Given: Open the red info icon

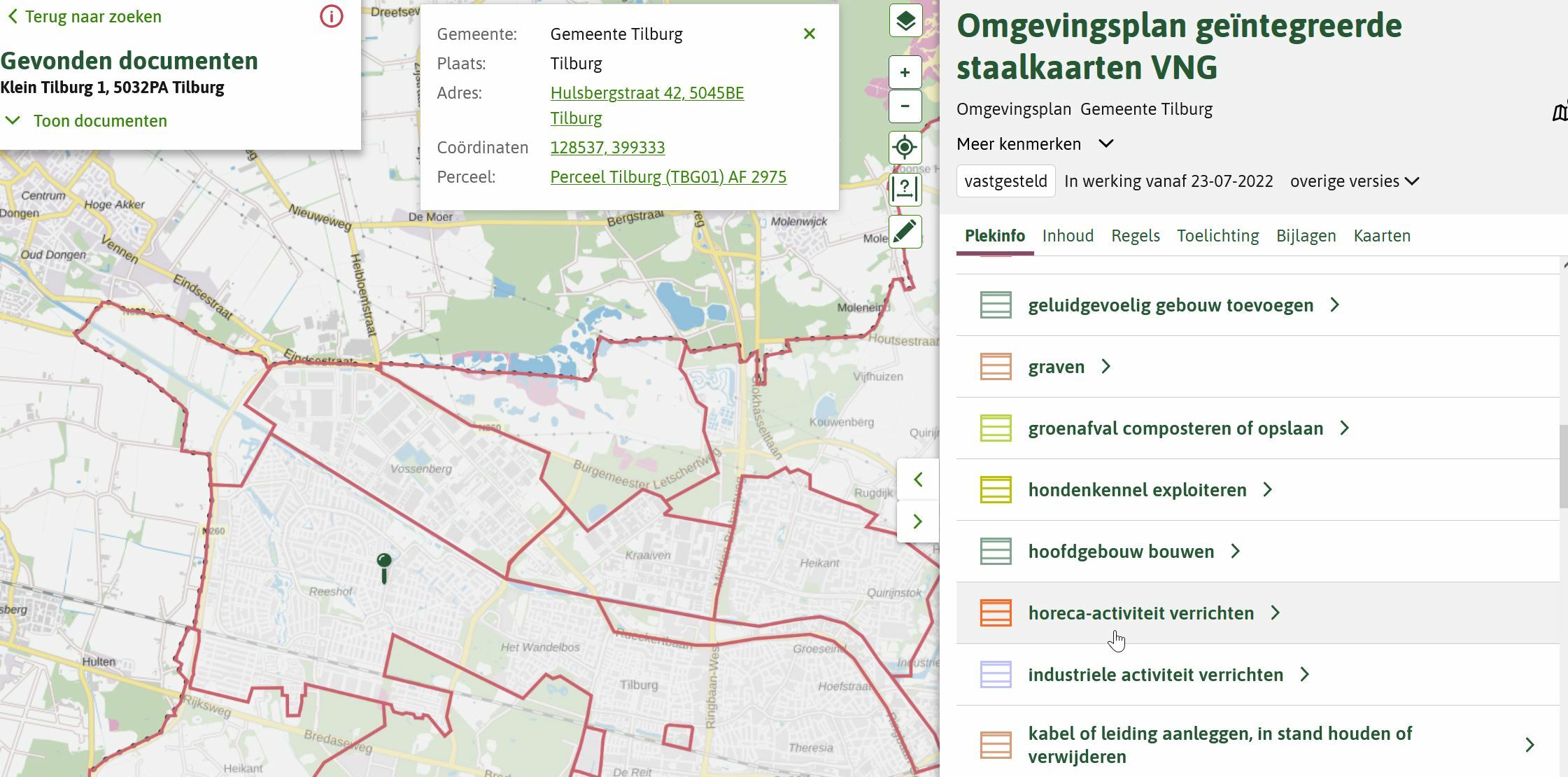Looking at the screenshot, I should click(x=332, y=16).
